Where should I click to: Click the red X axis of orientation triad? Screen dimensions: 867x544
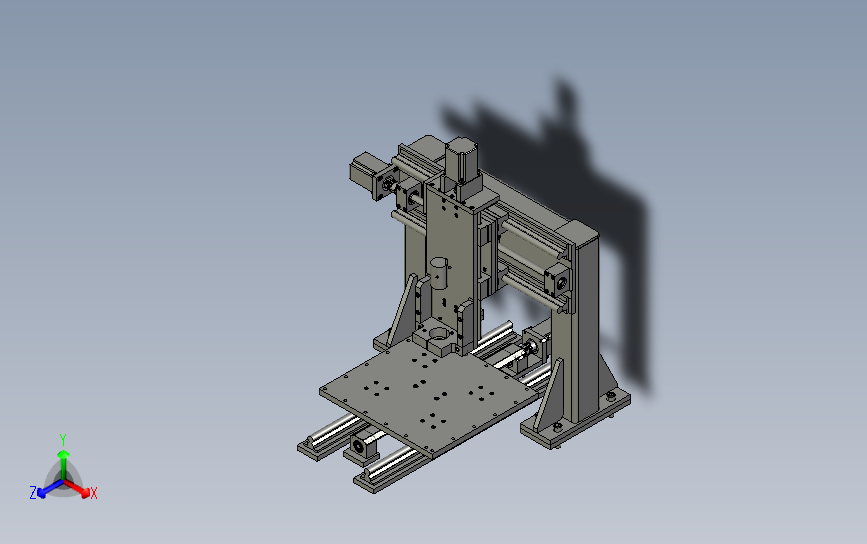point(78,488)
